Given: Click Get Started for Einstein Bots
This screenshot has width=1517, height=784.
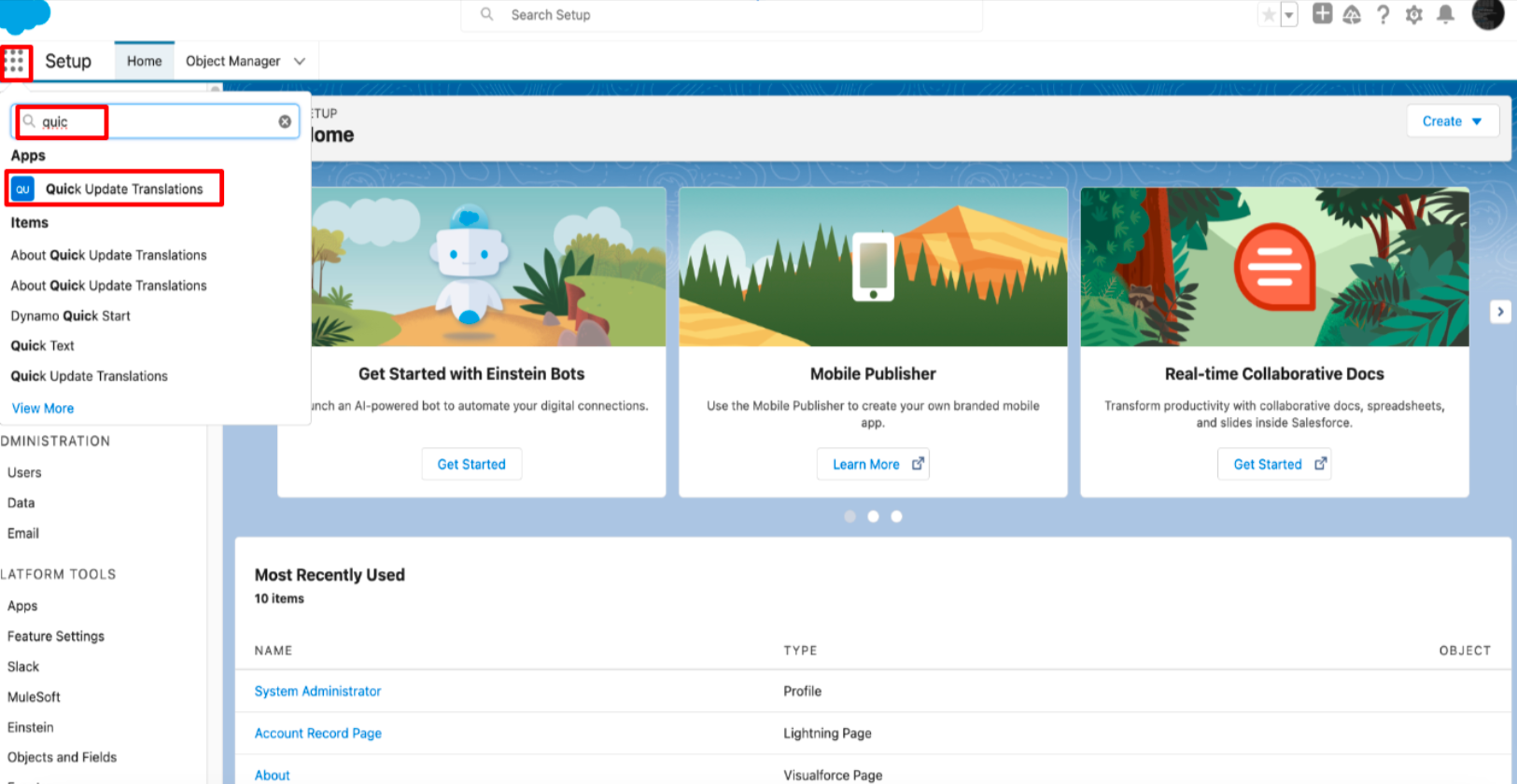Looking at the screenshot, I should 471,464.
